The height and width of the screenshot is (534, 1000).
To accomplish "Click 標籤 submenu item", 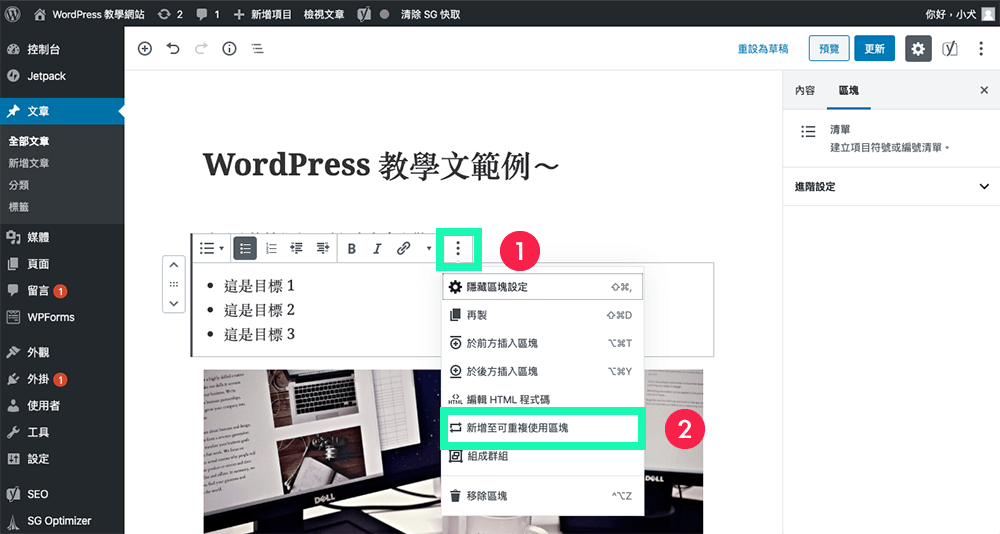I will (18, 207).
